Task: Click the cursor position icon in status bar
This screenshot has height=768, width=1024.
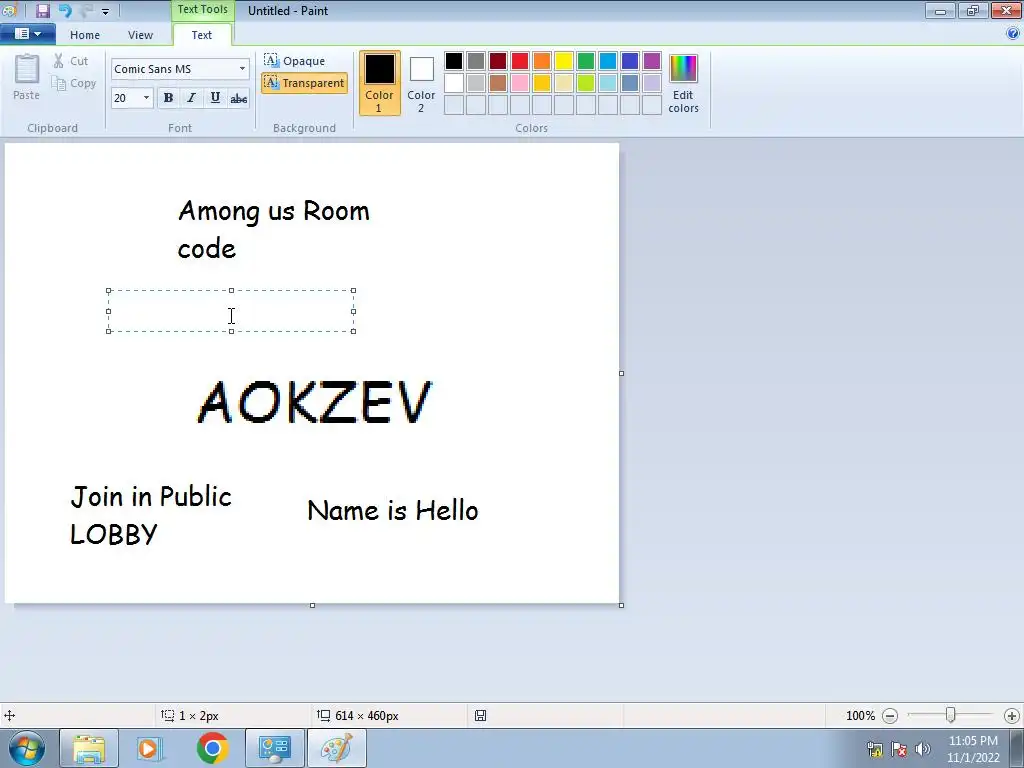Action: (10, 716)
